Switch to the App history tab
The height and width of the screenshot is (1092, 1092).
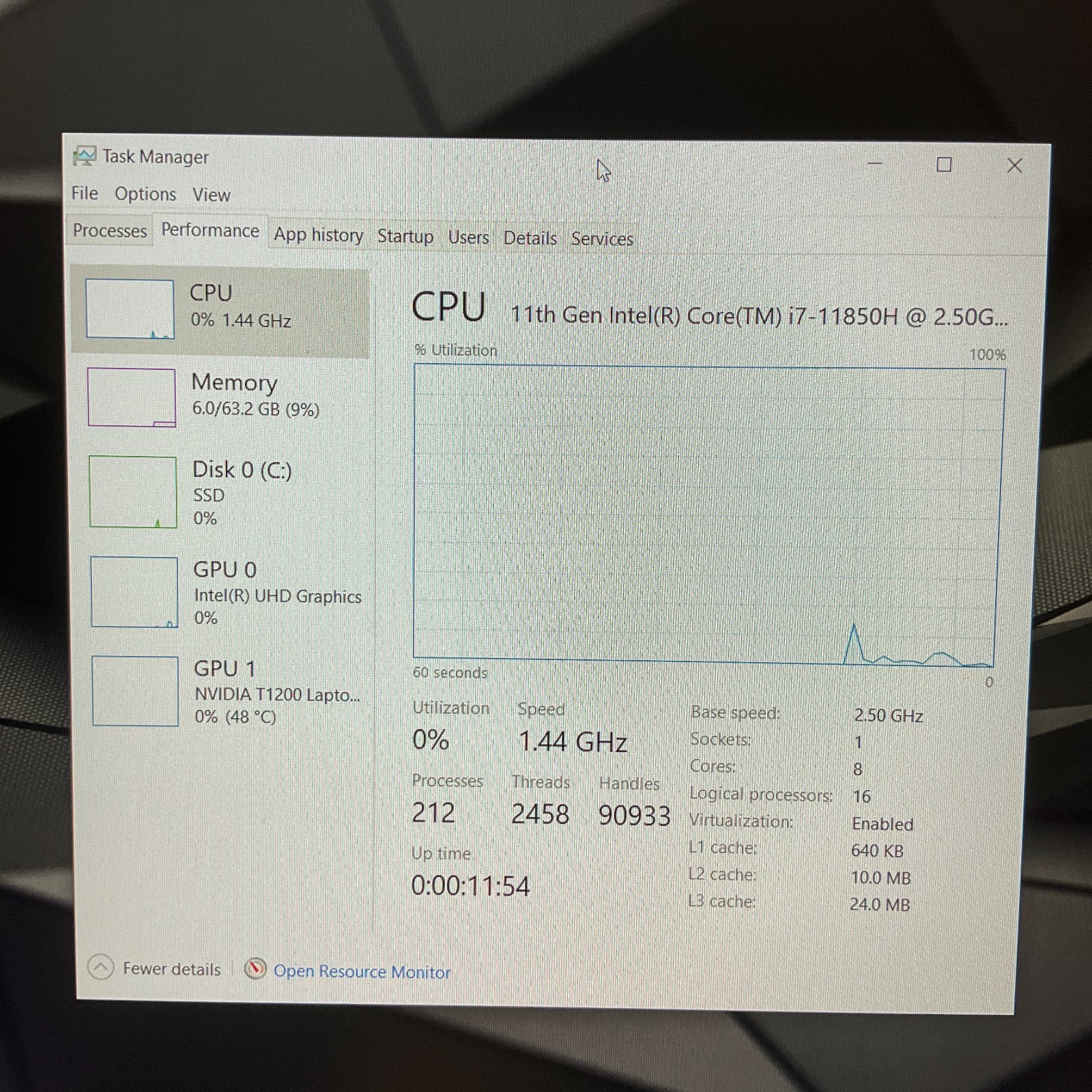point(319,235)
